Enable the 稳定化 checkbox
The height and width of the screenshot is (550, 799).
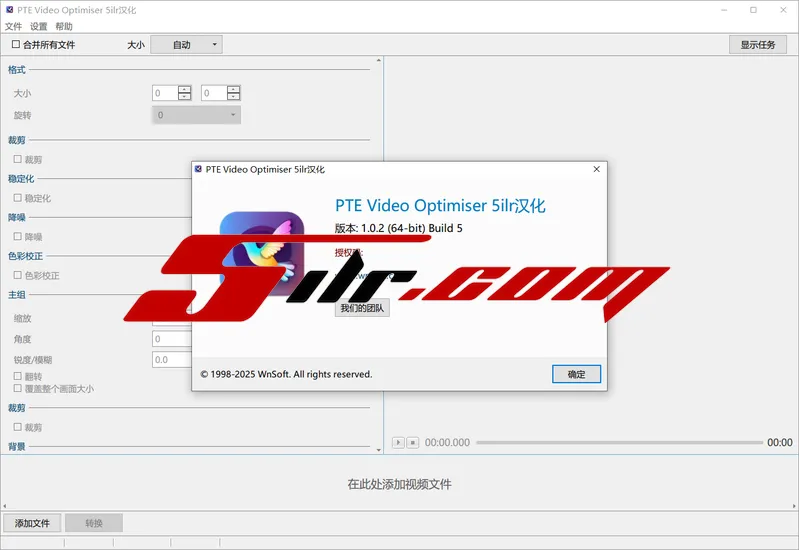(17, 198)
